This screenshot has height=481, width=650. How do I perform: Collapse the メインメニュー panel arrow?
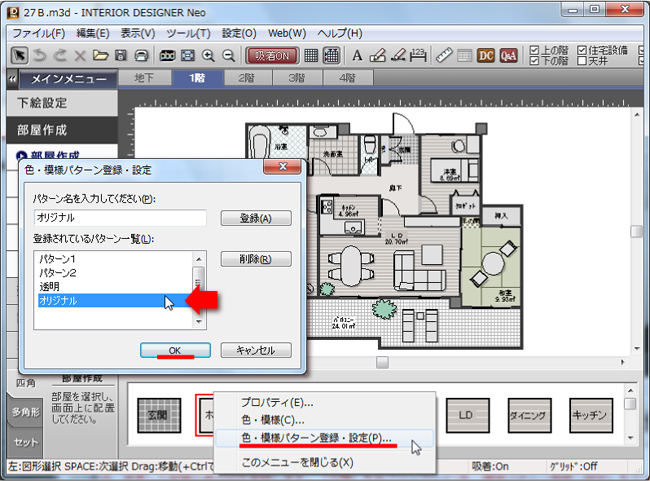coord(12,78)
